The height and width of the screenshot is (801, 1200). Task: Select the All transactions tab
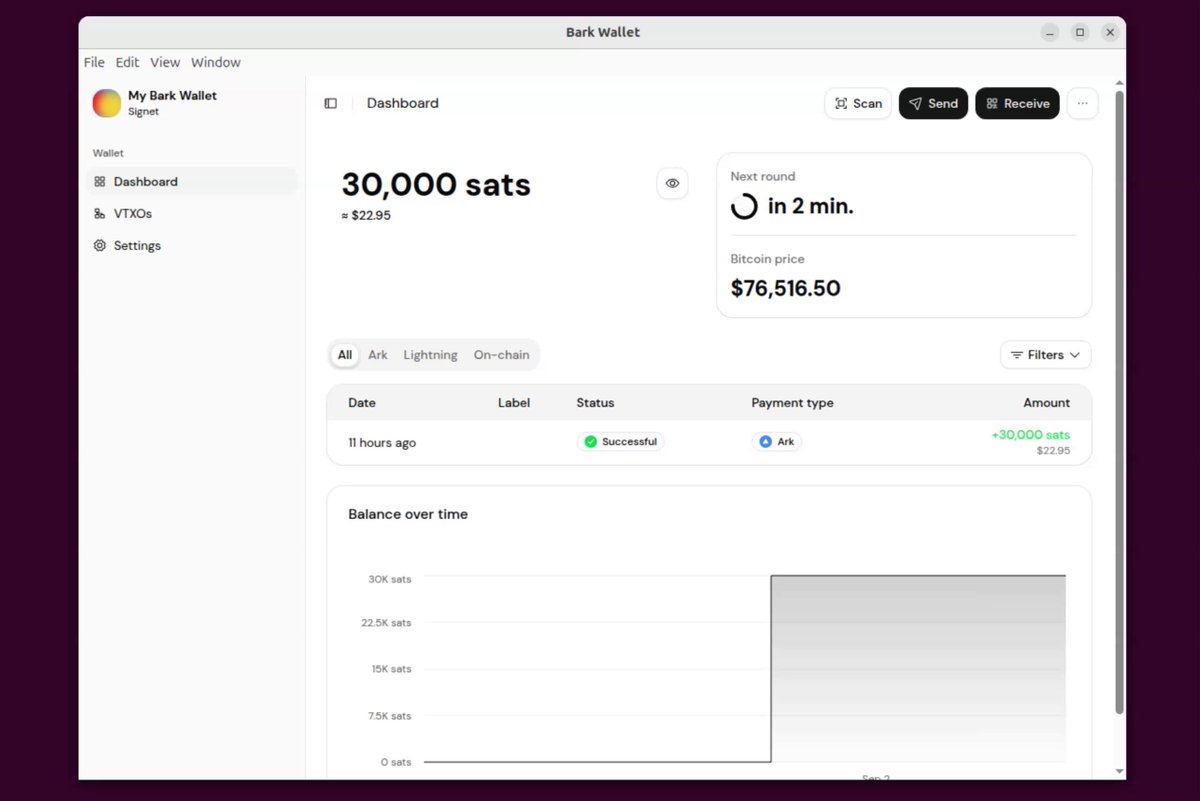pyautogui.click(x=345, y=355)
